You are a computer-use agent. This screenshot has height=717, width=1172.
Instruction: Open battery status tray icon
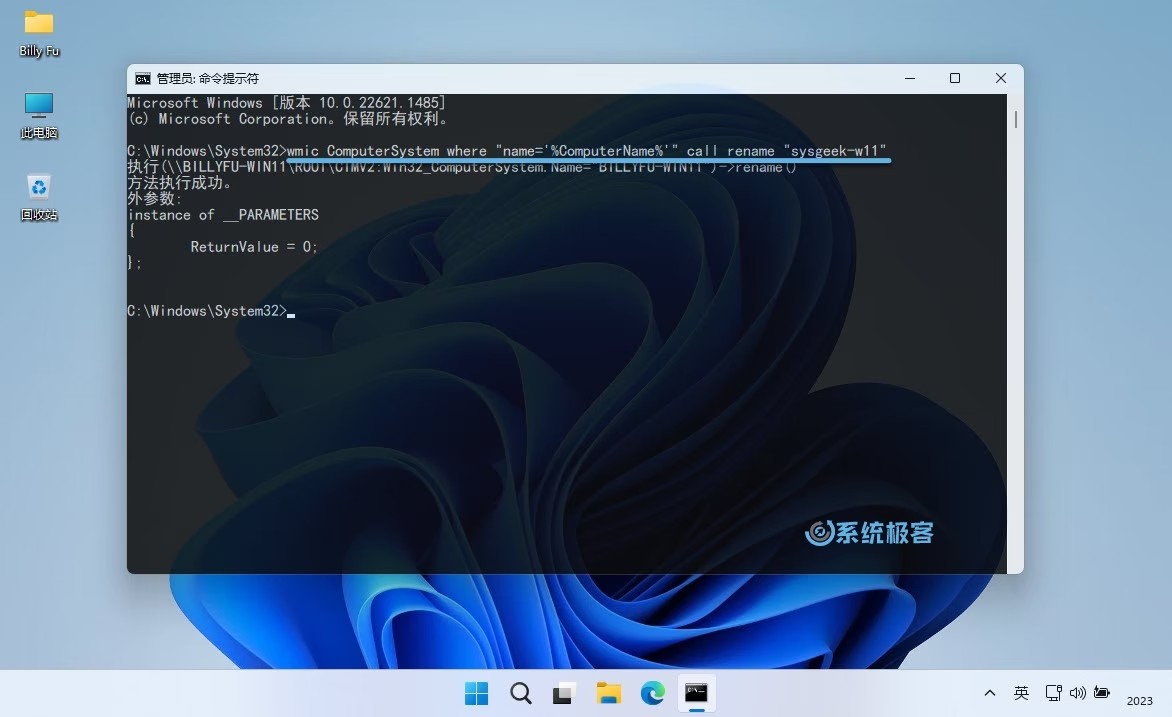[x=1102, y=693]
